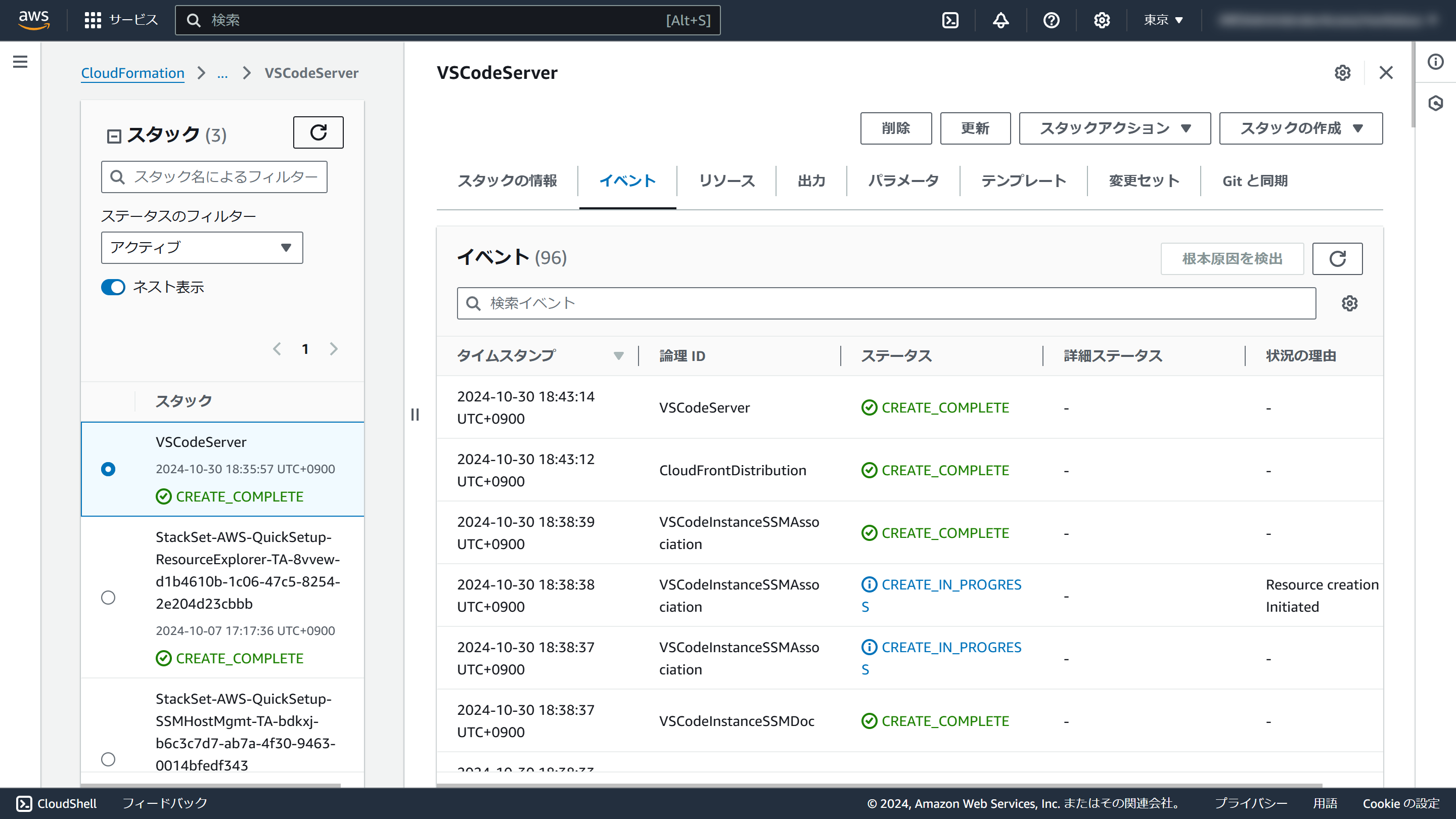The height and width of the screenshot is (819, 1456).
Task: Toggle the ネスト表示 nested view switch
Action: pyautogui.click(x=113, y=287)
